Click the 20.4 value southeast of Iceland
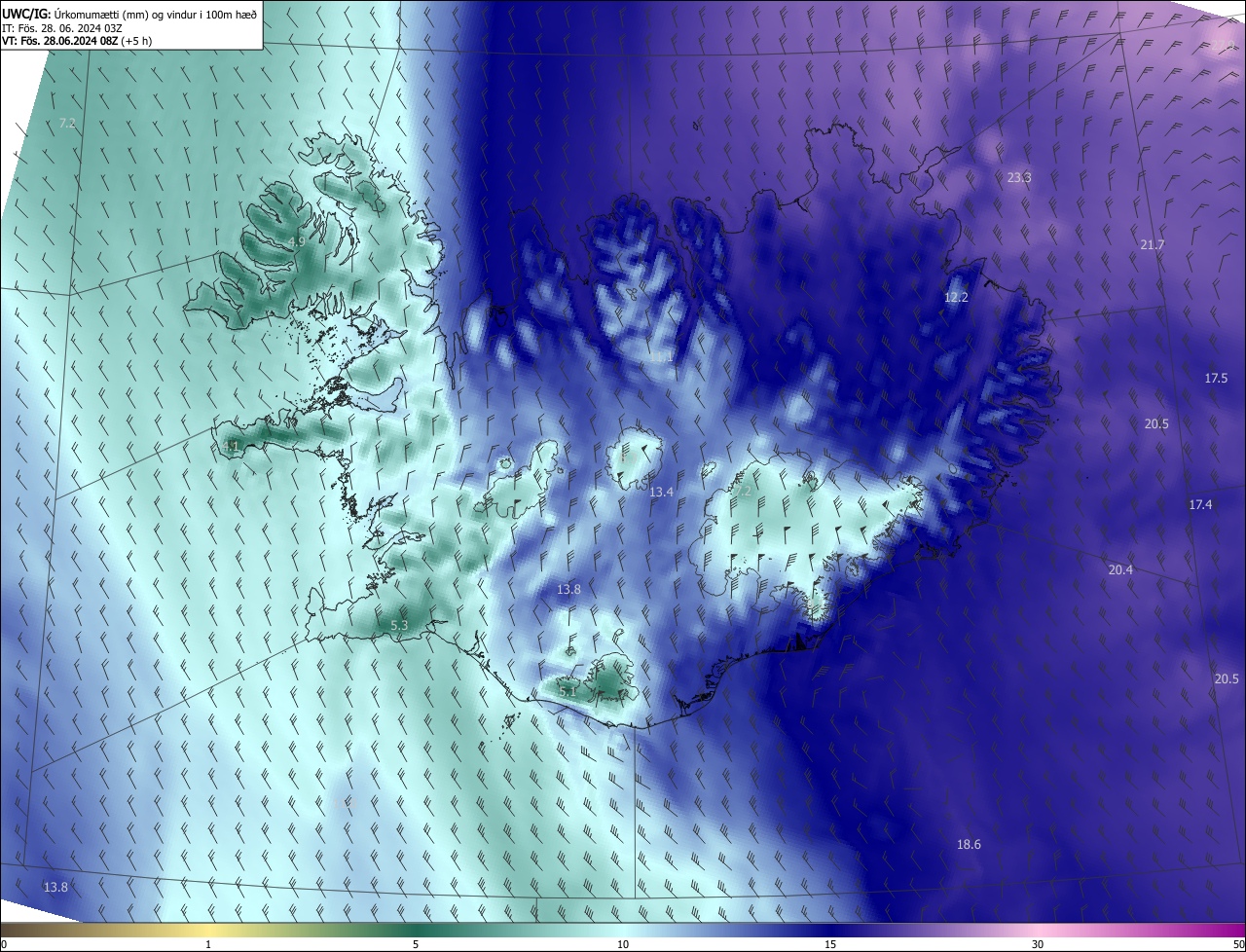The height and width of the screenshot is (952, 1246). 1120,569
